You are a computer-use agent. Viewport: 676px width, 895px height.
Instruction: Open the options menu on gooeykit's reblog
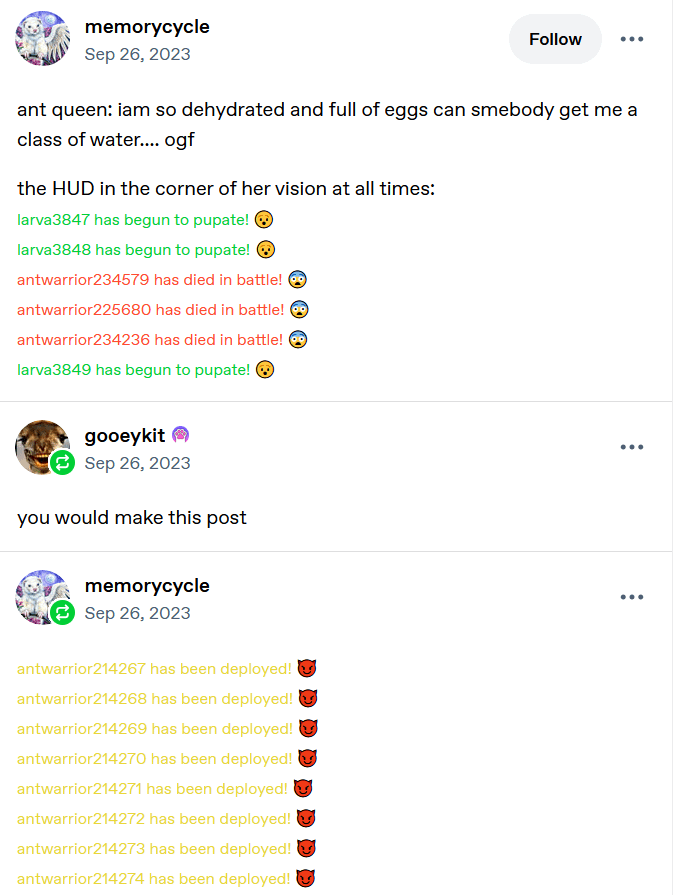pyautogui.click(x=632, y=447)
